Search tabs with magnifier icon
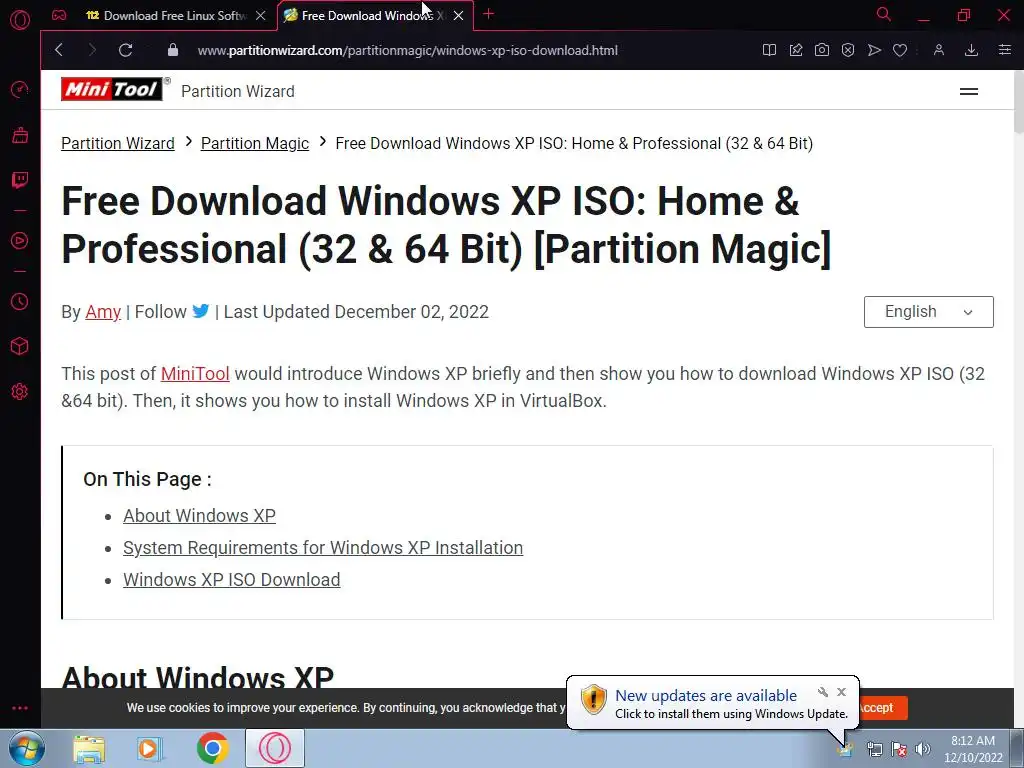Screen dimensions: 1024x768 tap(884, 14)
